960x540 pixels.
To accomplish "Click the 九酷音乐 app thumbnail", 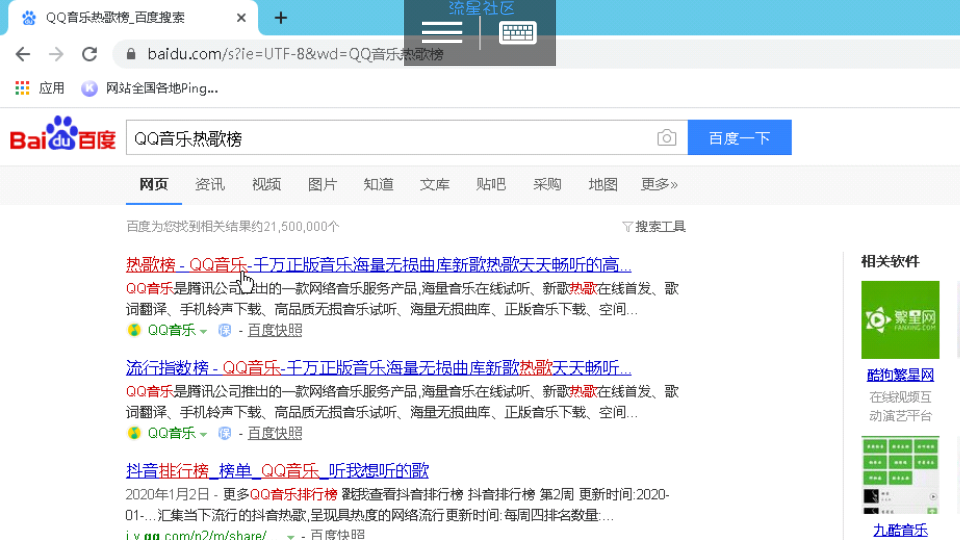I will pyautogui.click(x=900, y=475).
